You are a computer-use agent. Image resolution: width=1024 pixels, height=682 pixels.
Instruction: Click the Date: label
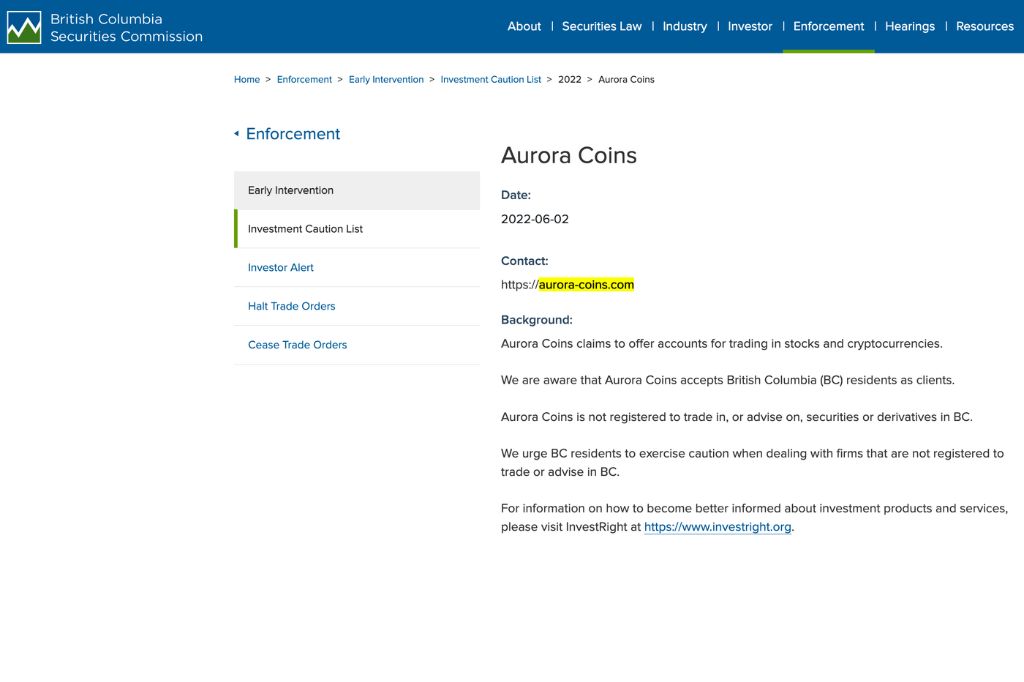pos(516,195)
